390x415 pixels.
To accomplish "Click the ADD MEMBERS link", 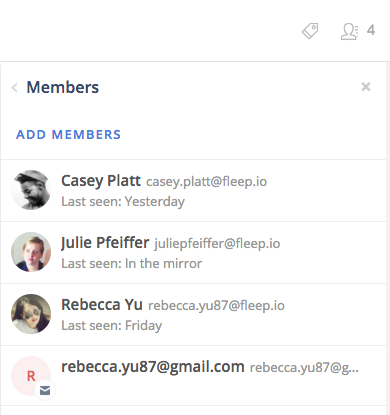I will click(x=68, y=135).
